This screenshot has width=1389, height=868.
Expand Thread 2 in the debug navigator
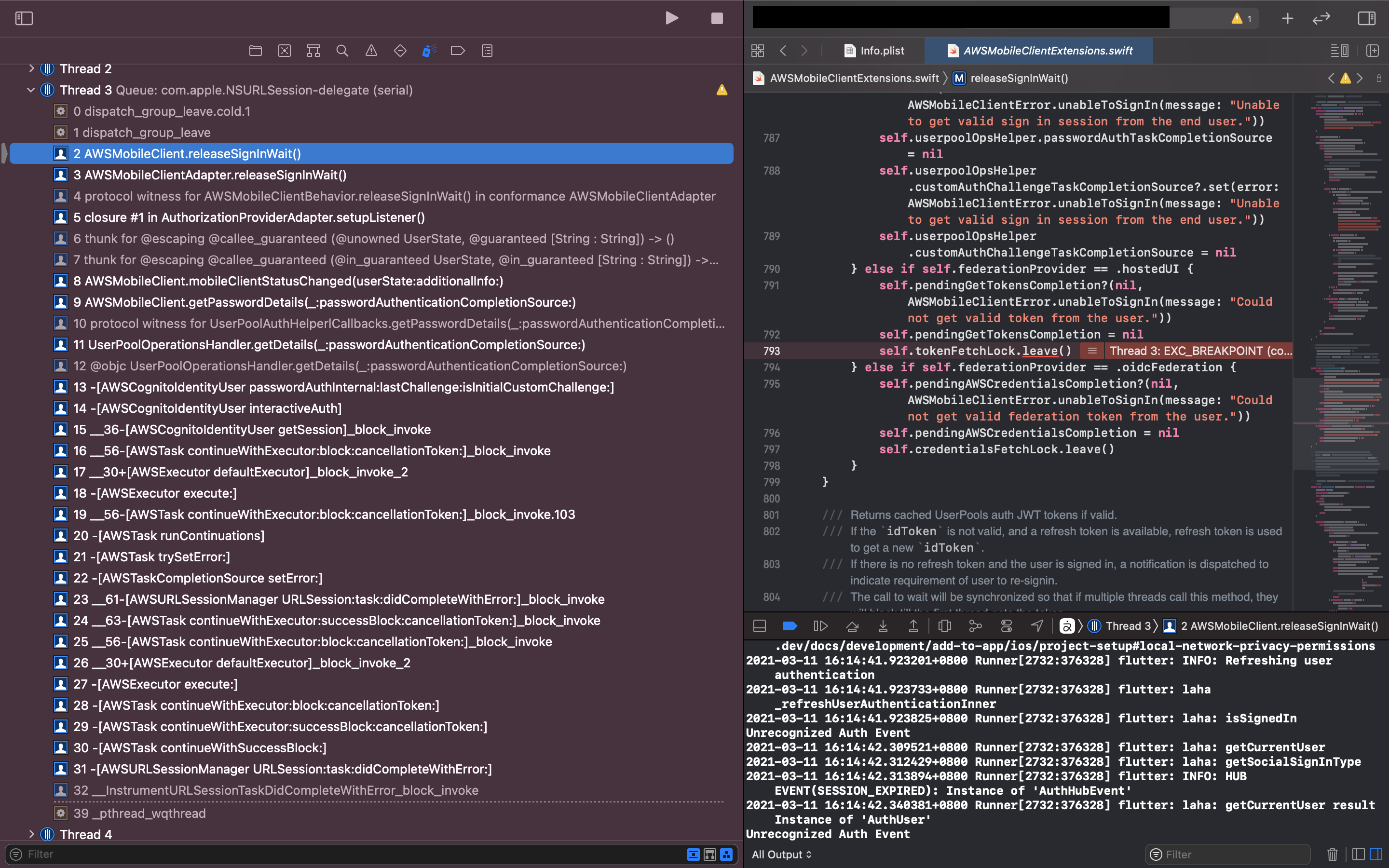tap(31, 69)
